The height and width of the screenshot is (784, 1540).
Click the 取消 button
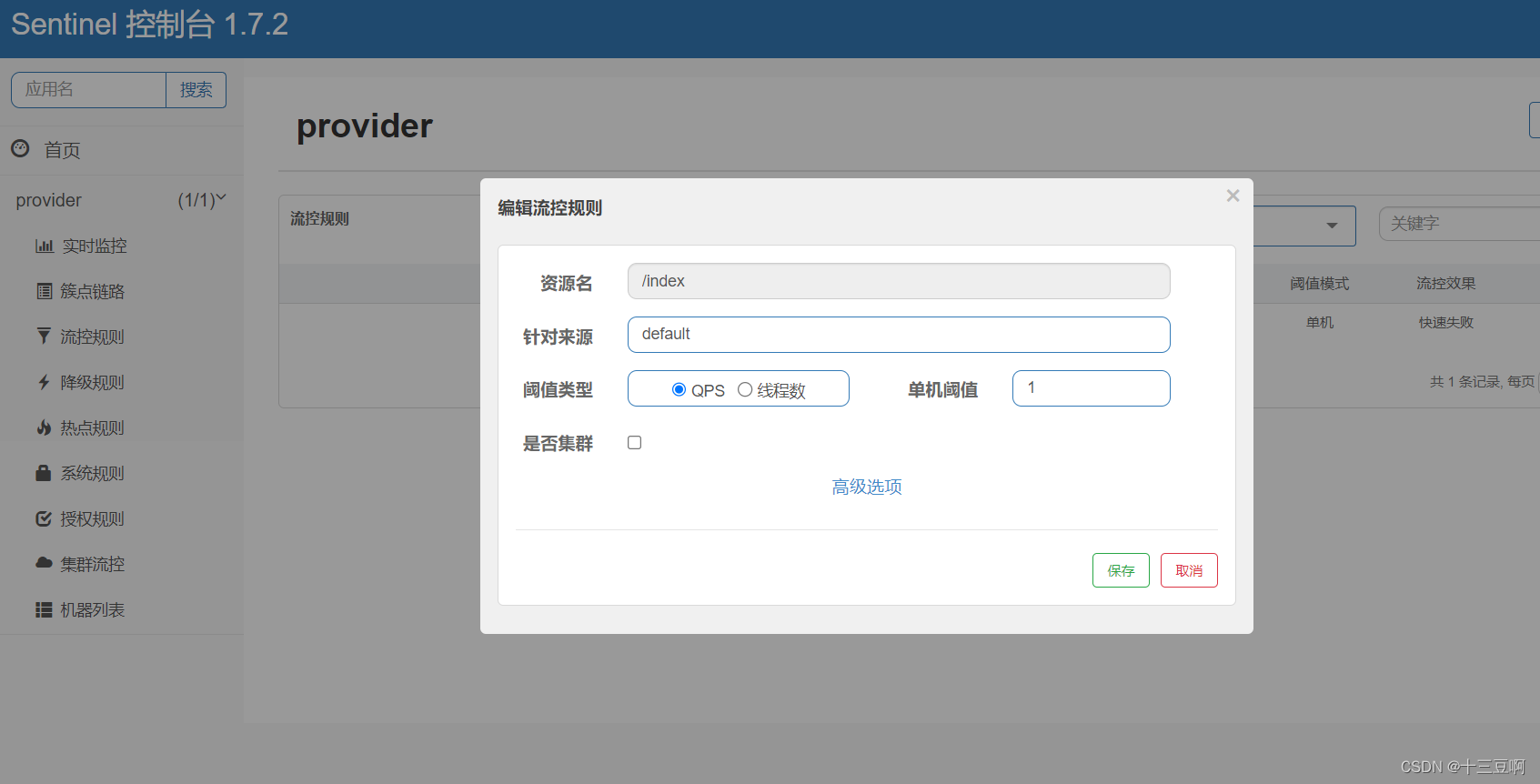coord(1189,570)
